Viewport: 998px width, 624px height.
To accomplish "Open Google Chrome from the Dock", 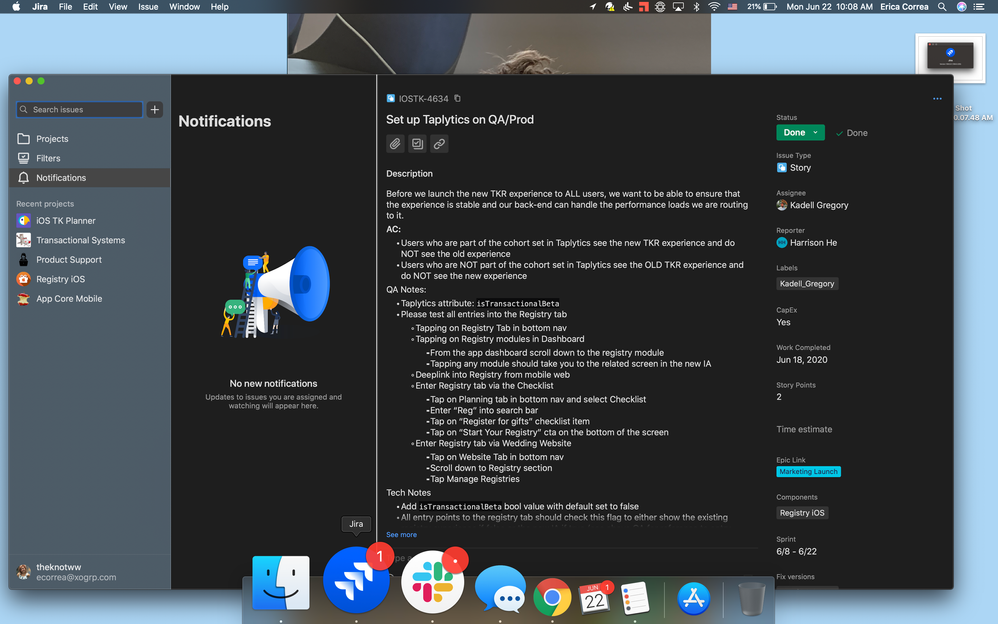I will click(x=552, y=597).
